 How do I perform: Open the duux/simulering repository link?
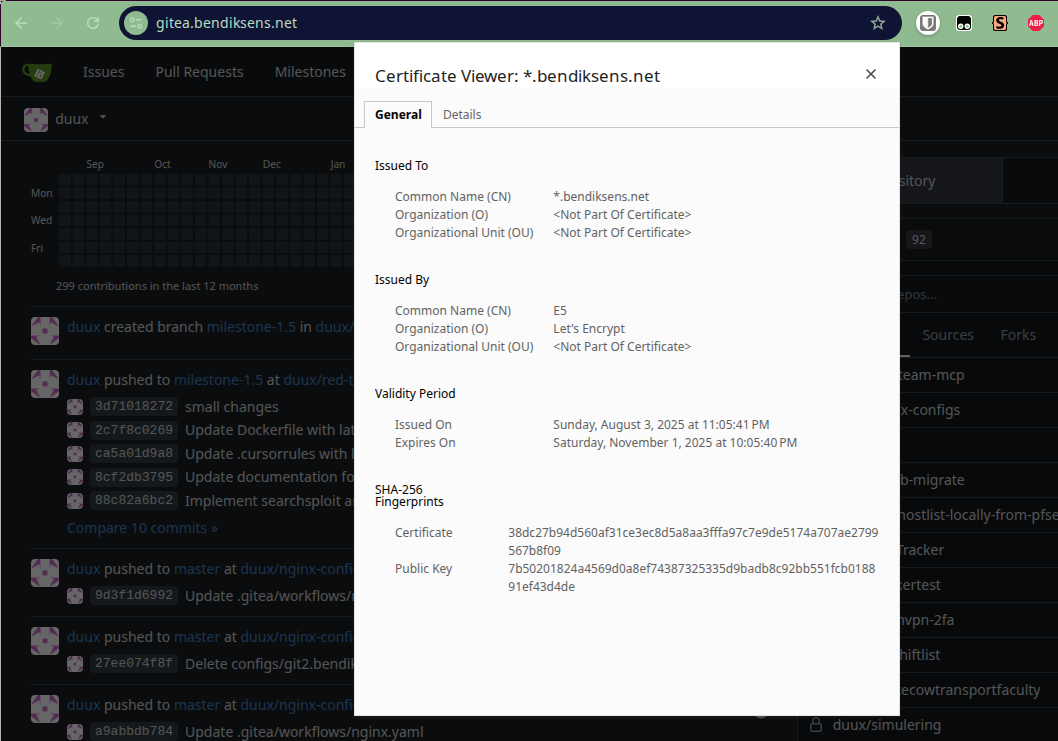tap(886, 725)
